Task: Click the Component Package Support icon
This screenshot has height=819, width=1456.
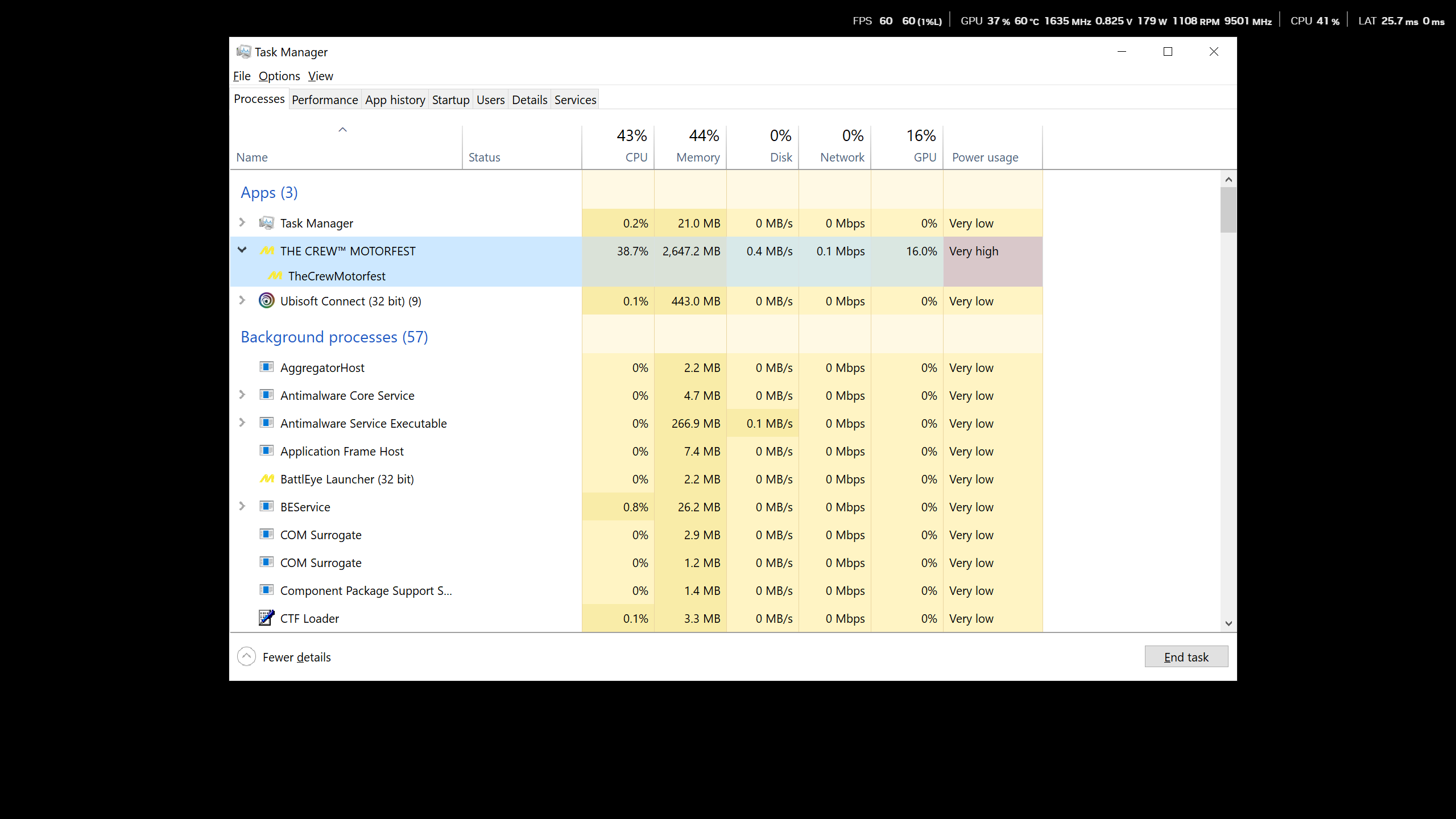Action: [x=266, y=590]
